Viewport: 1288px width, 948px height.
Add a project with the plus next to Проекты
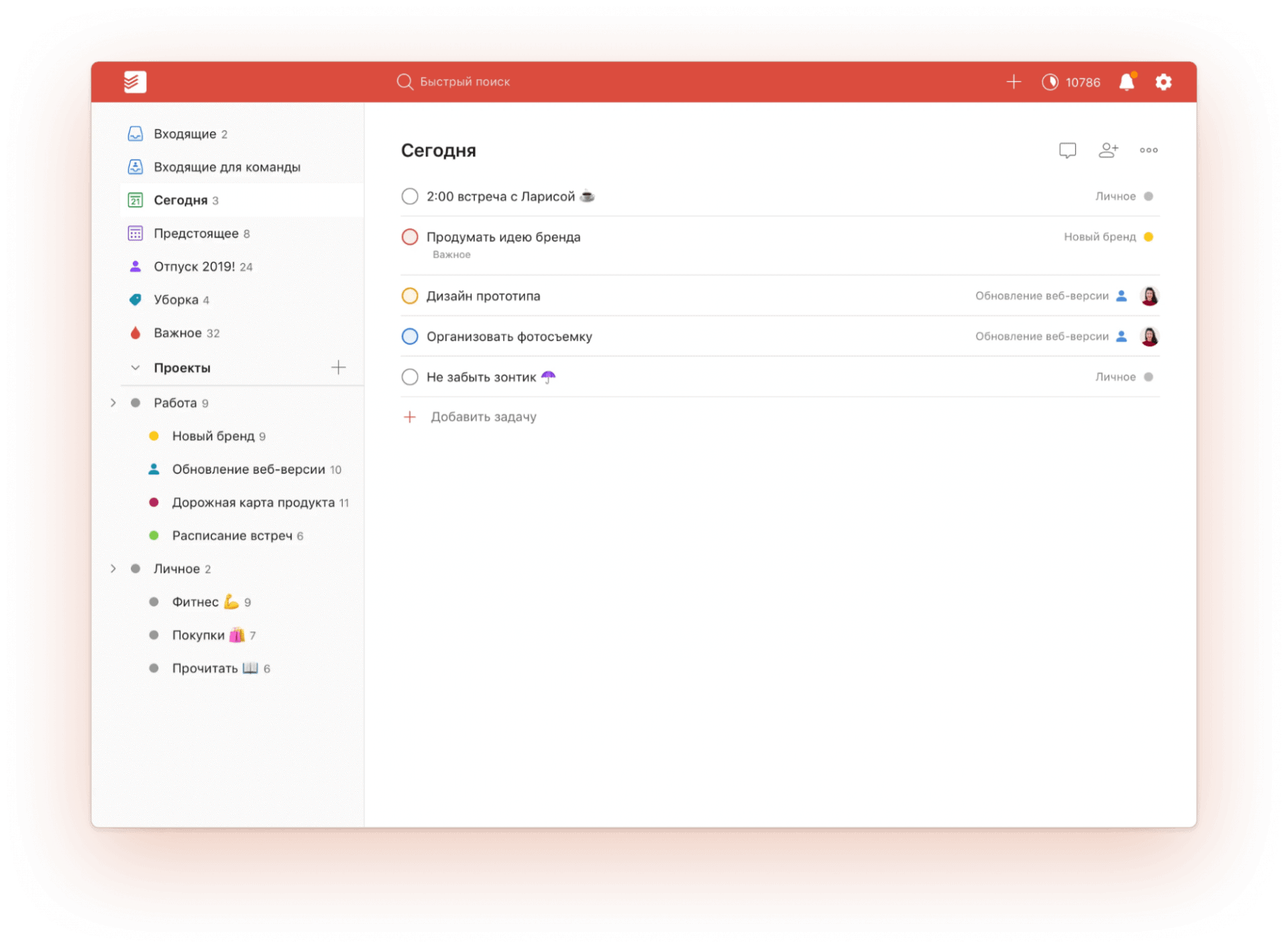coord(339,367)
